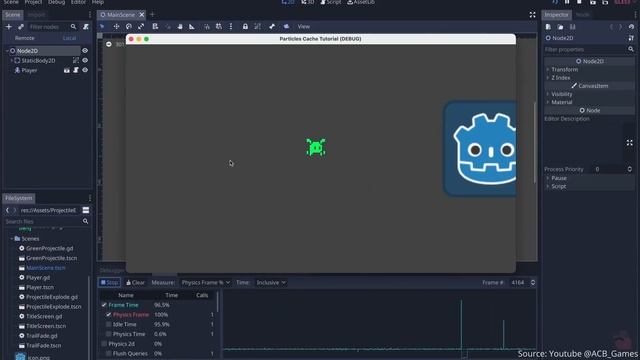640x360 pixels.
Task: Switch scene tree to Local
Action: click(69, 38)
